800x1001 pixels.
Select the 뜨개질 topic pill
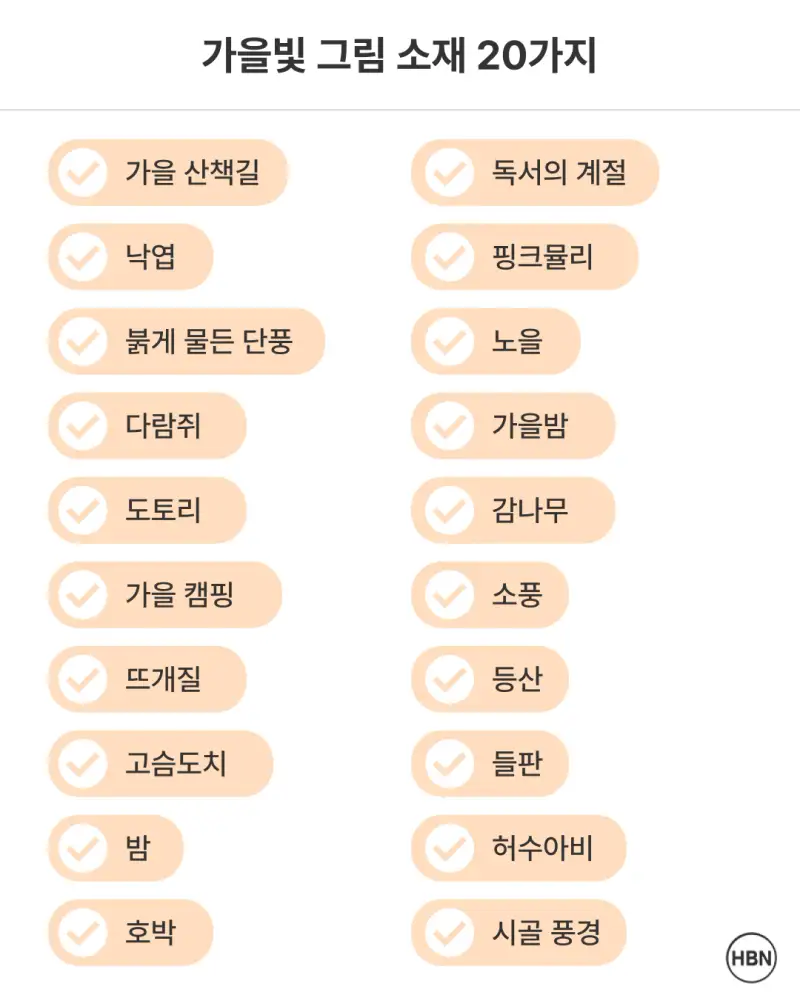[x=148, y=679]
